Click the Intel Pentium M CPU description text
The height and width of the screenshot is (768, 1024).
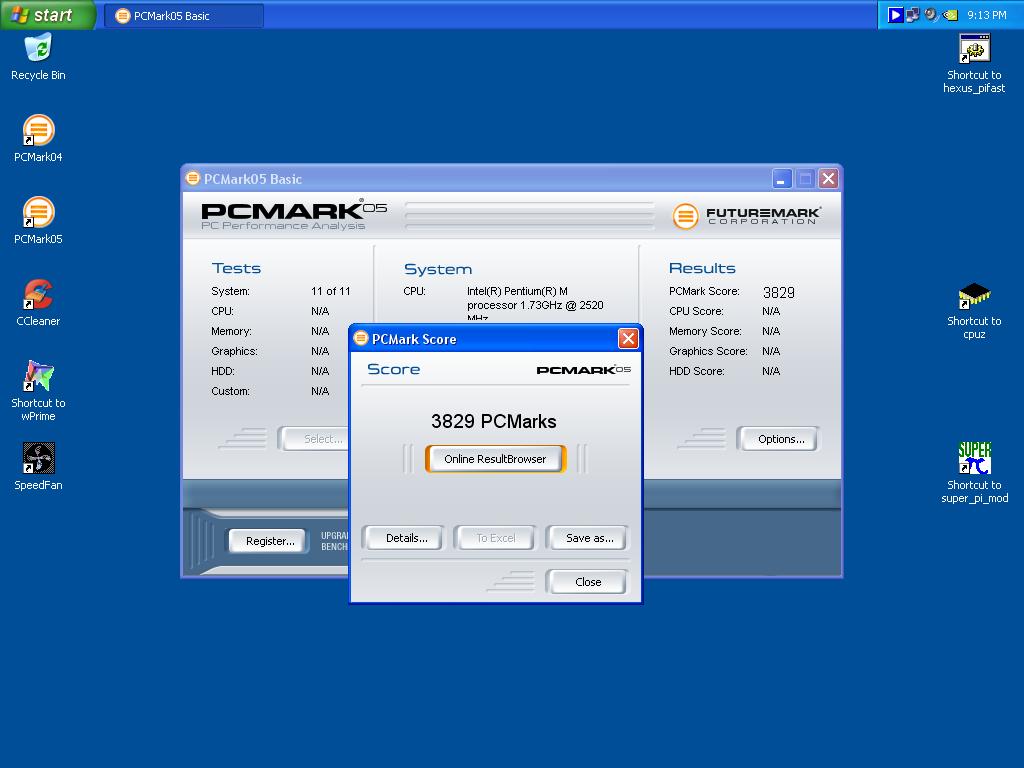point(535,305)
